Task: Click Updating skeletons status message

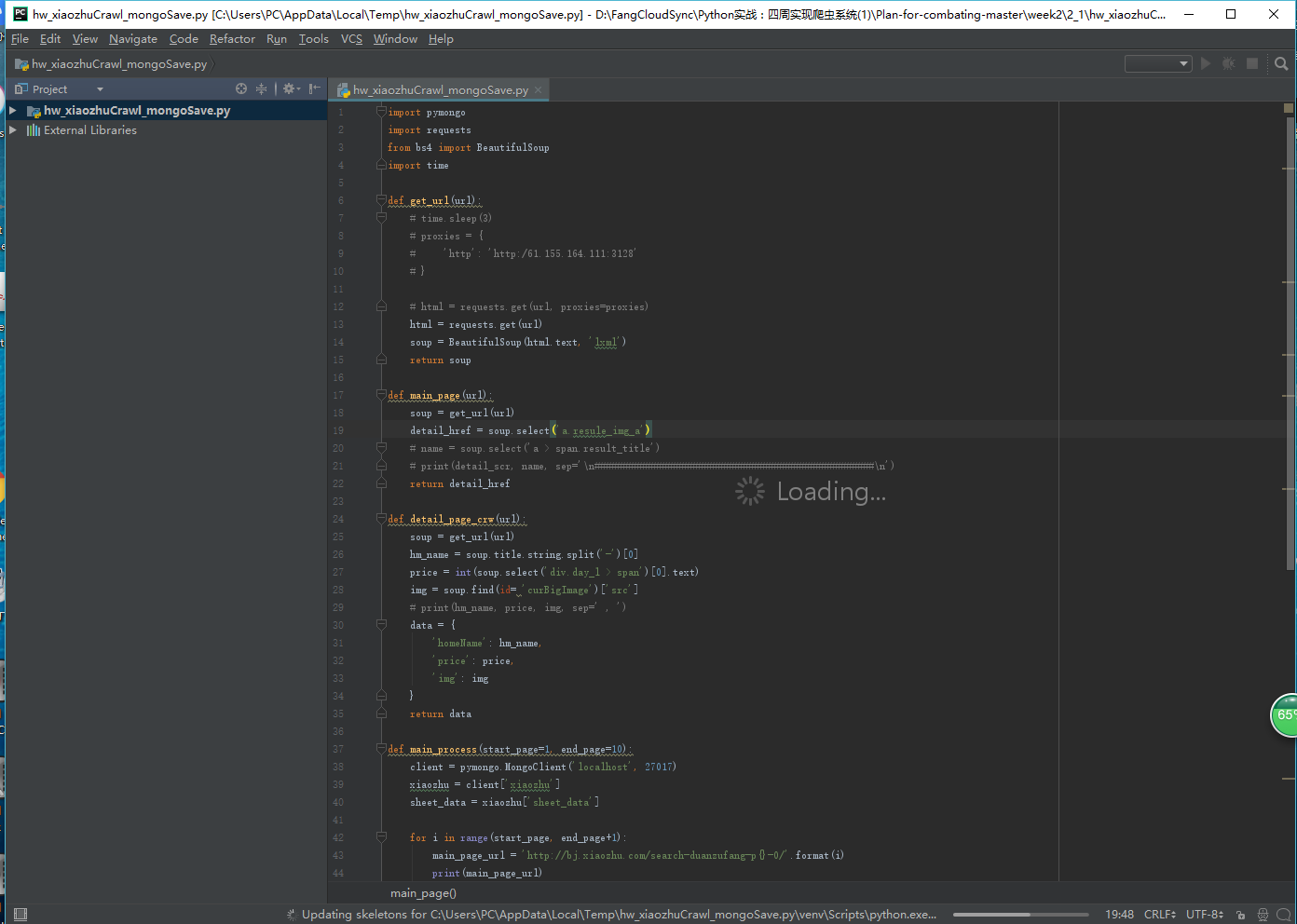Action: tap(619, 915)
